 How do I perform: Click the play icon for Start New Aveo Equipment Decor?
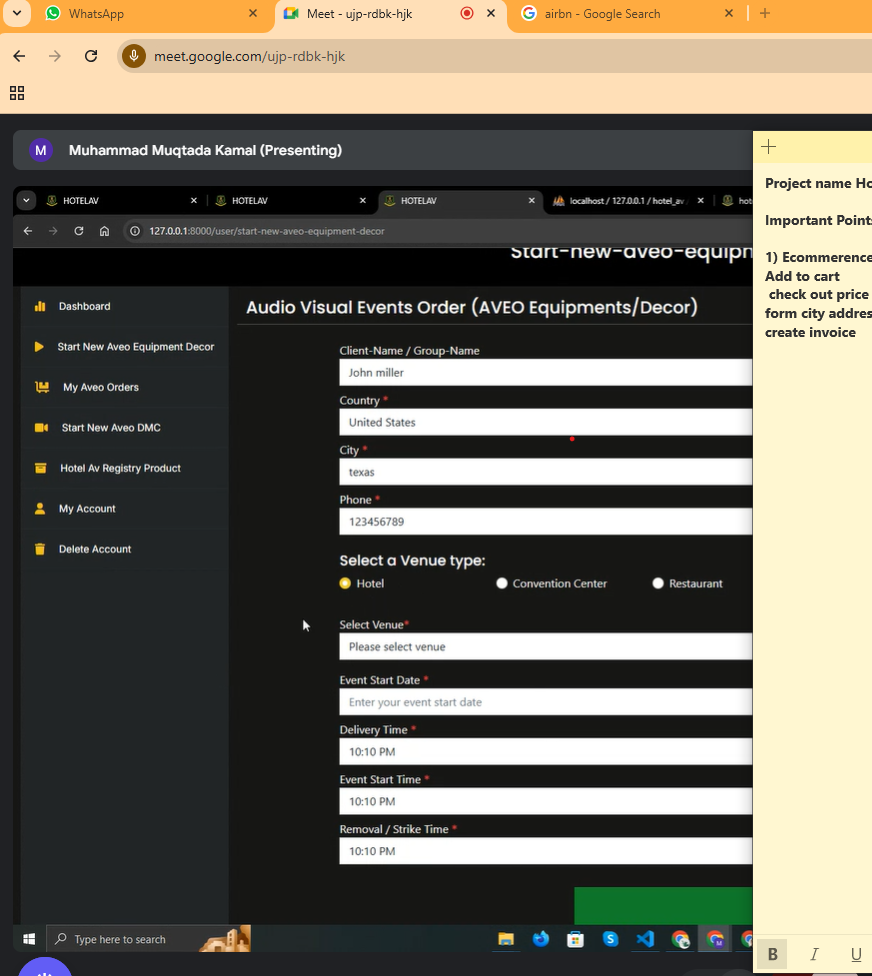(39, 347)
